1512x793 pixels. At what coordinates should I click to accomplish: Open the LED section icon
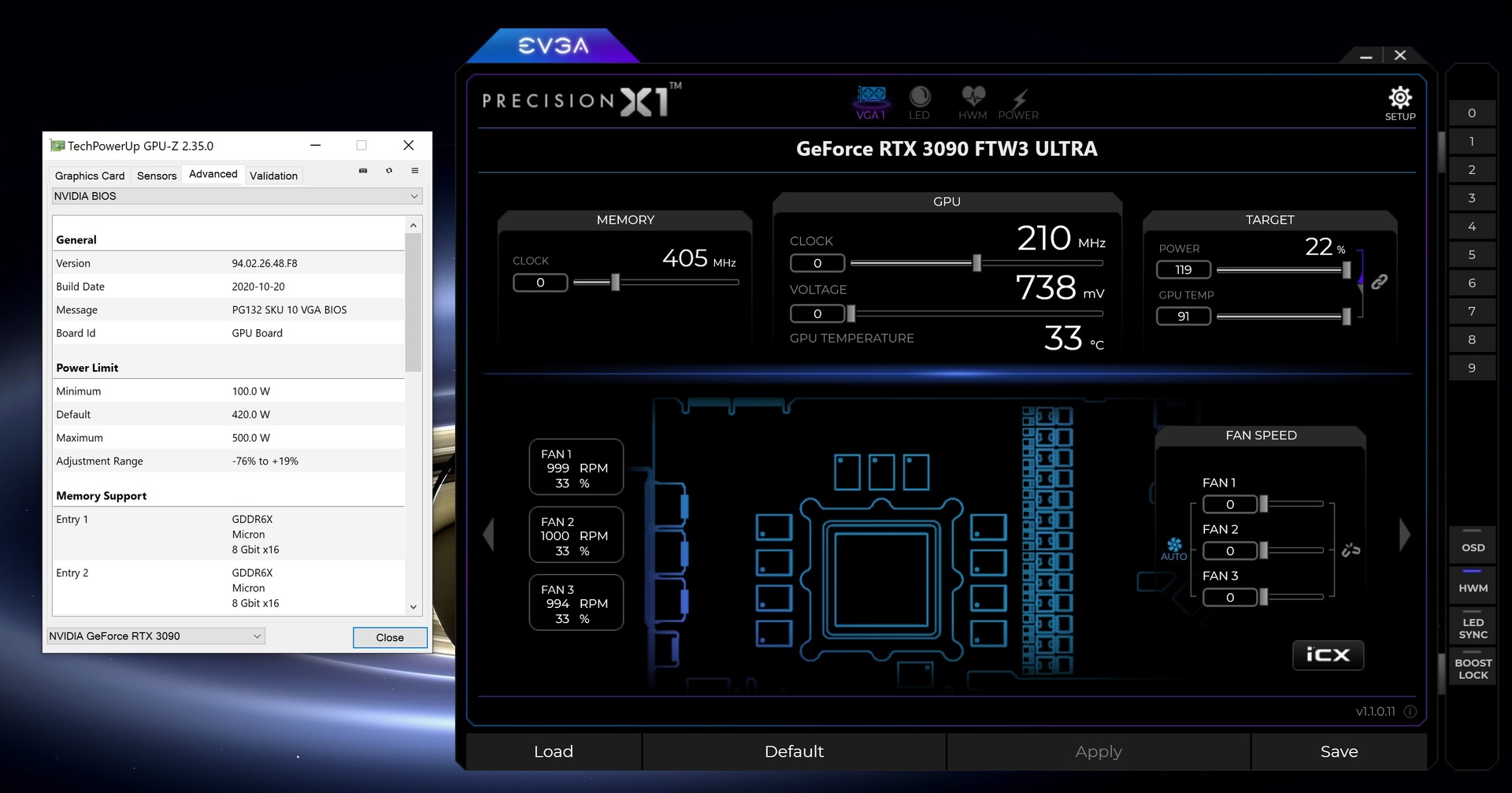click(x=919, y=102)
